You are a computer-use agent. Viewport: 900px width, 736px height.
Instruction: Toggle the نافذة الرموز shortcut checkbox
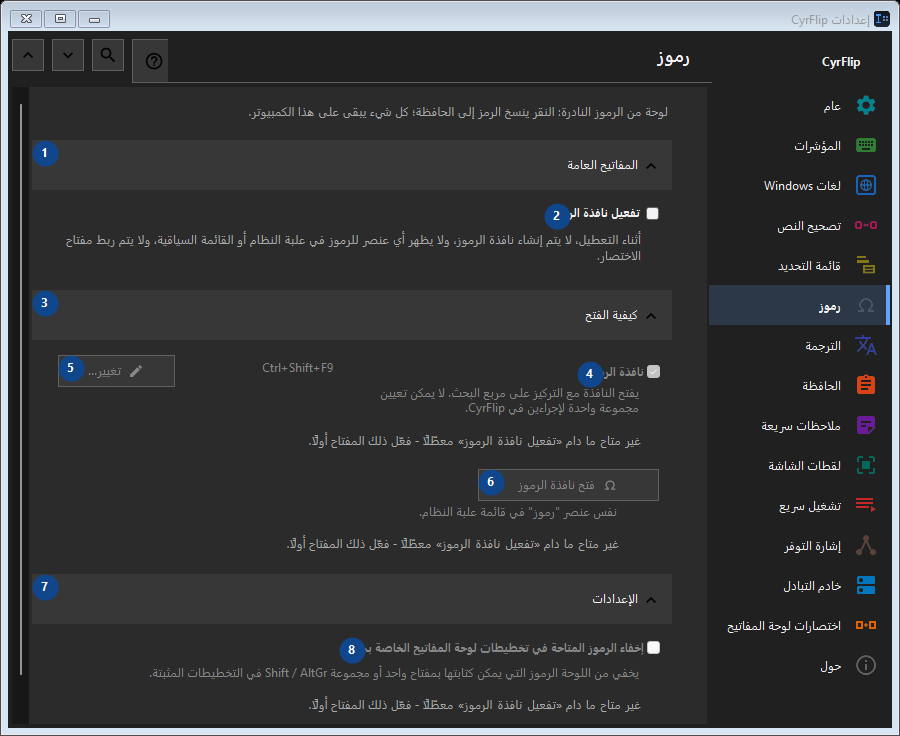pos(653,371)
